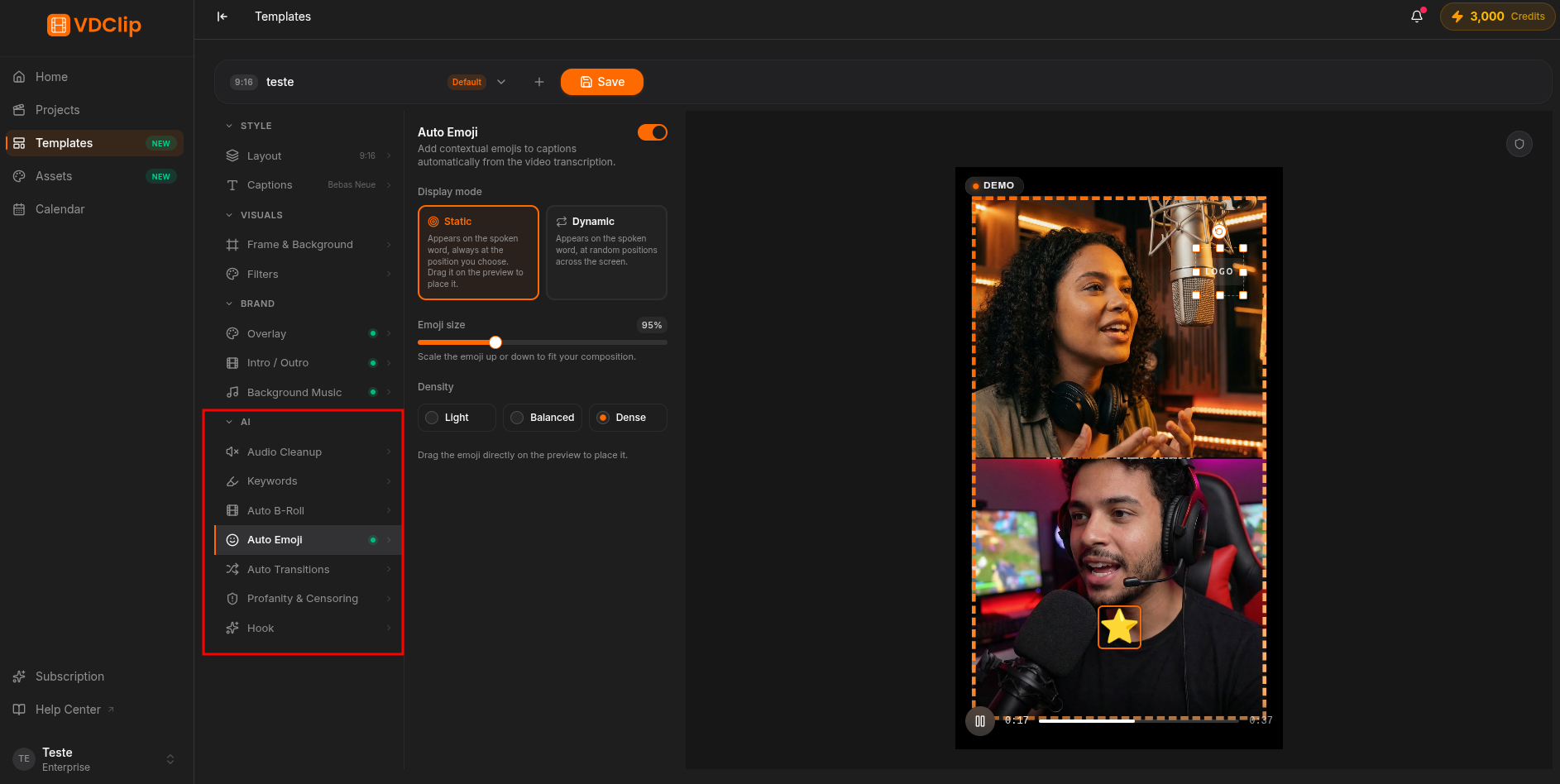Collapse the BRAND section

(x=229, y=304)
